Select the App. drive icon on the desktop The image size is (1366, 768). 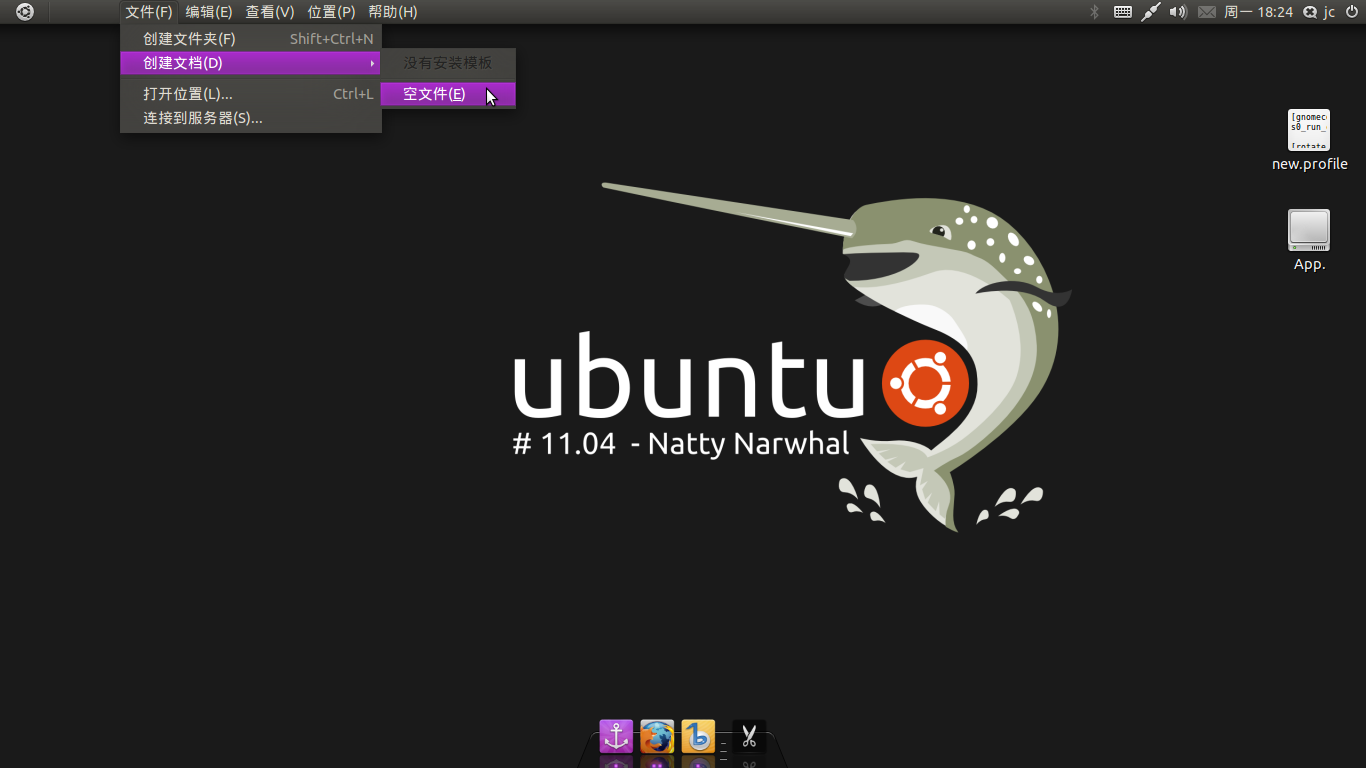pos(1309,230)
